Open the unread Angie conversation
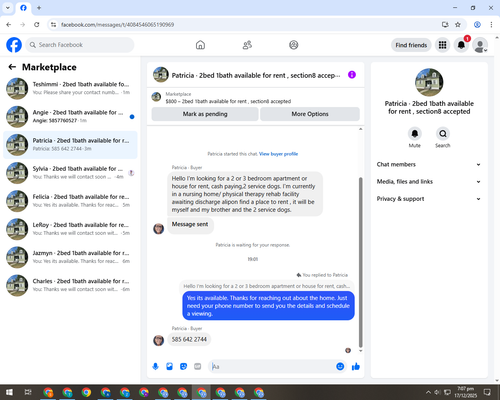500x400 pixels. click(70, 117)
